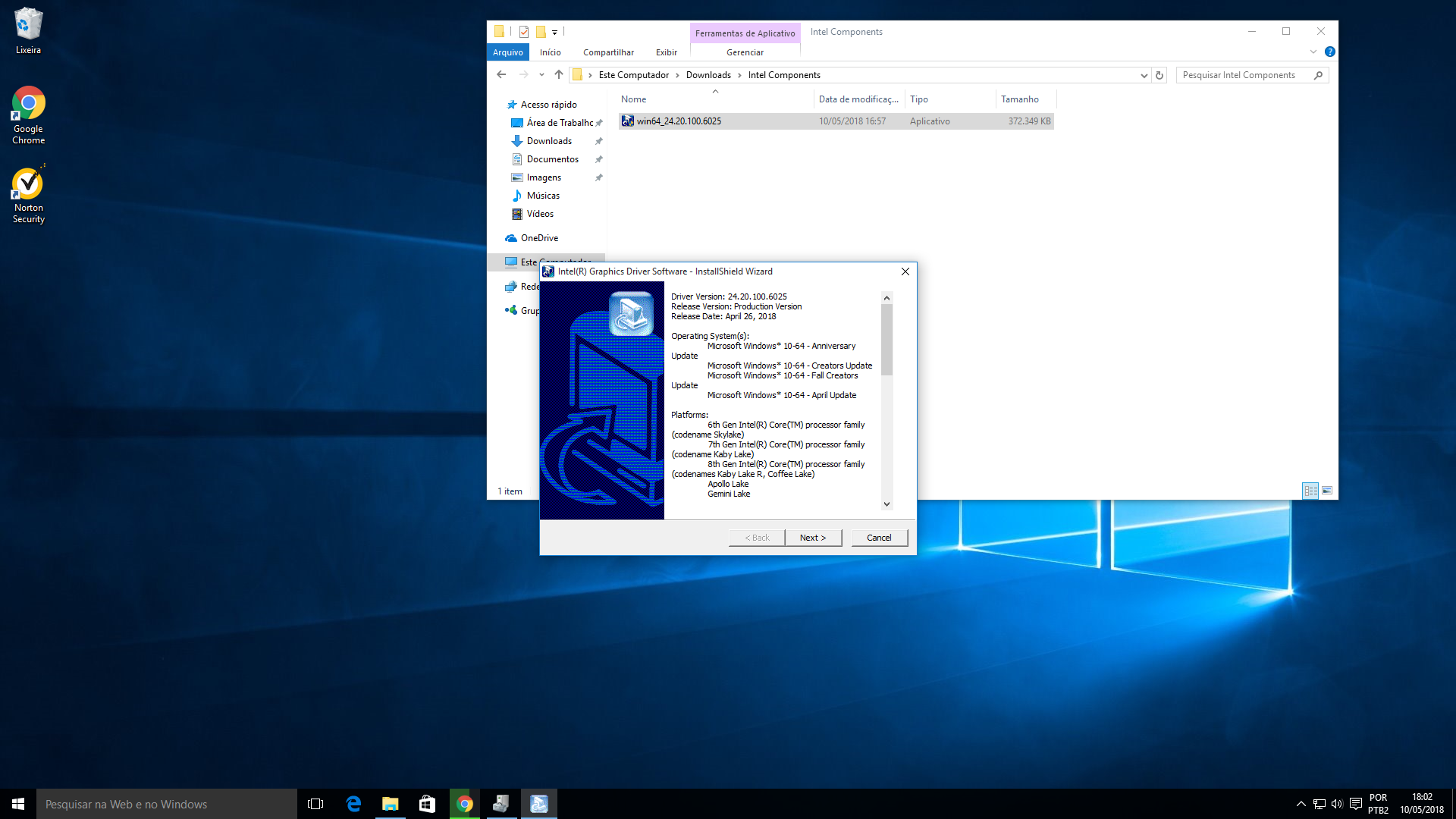
Task: Sort files by Tamanho column
Action: click(x=1025, y=99)
